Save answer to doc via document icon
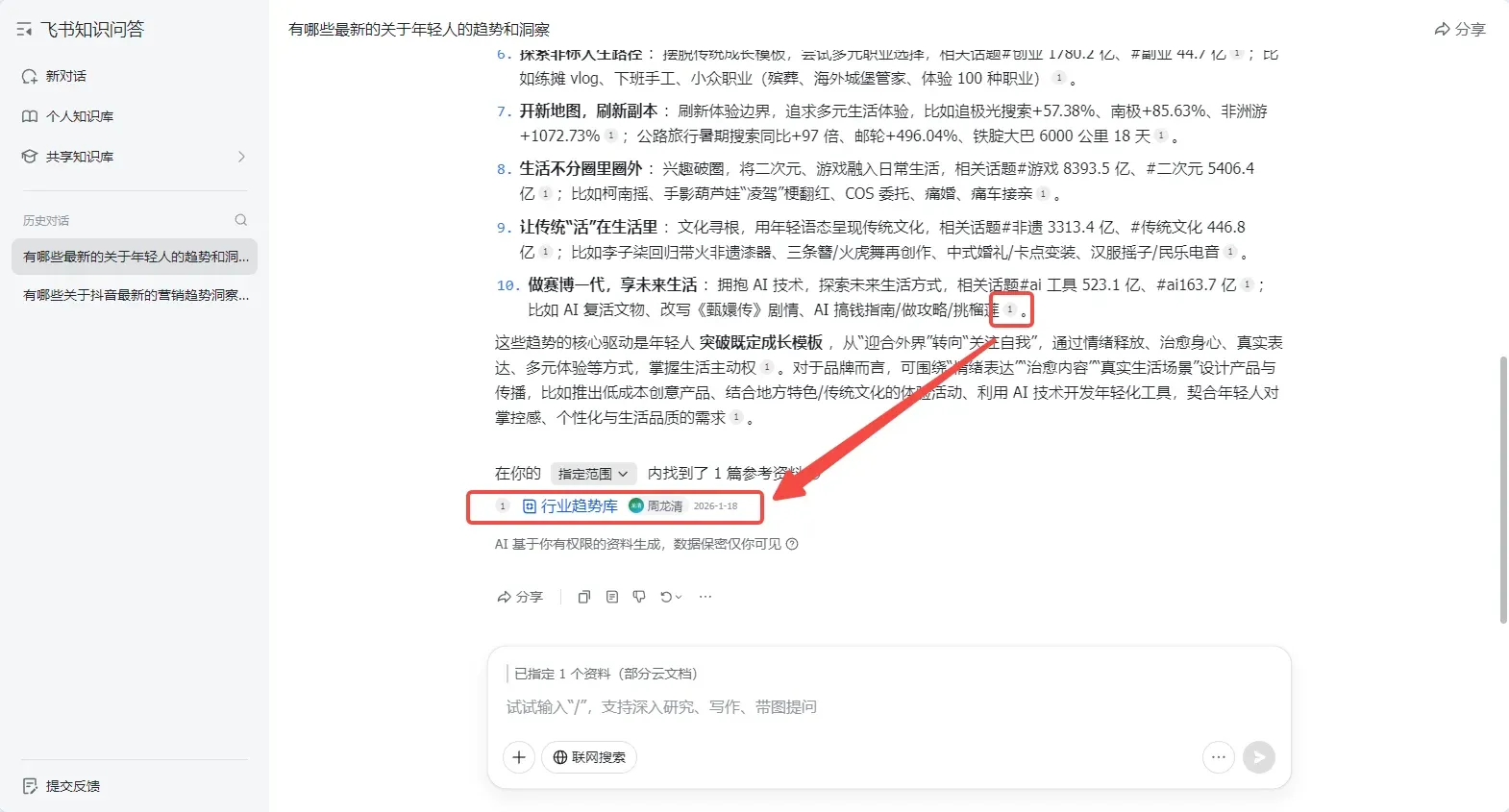 point(612,597)
